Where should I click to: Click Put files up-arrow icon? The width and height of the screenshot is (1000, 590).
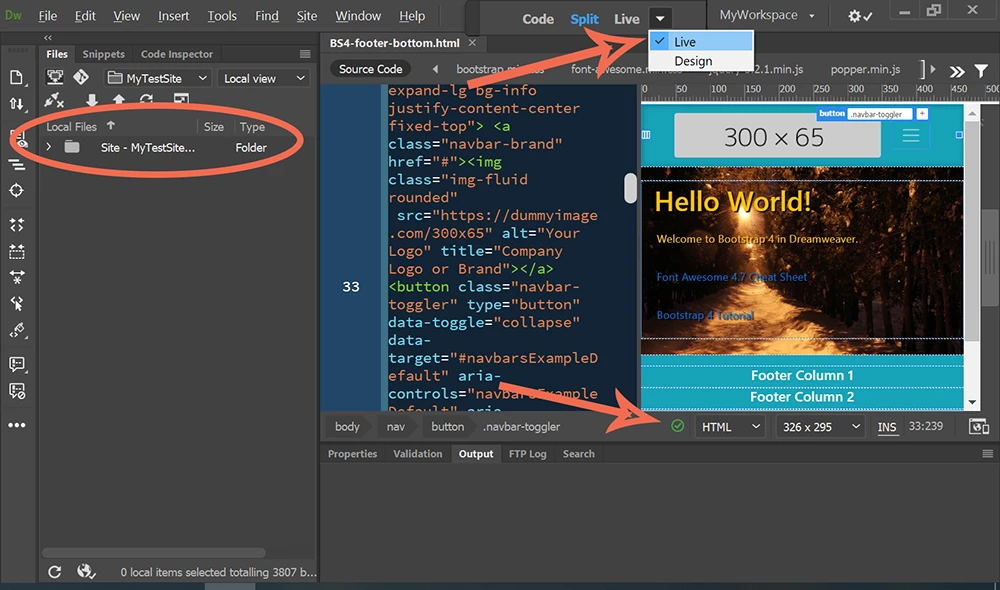click(x=119, y=100)
